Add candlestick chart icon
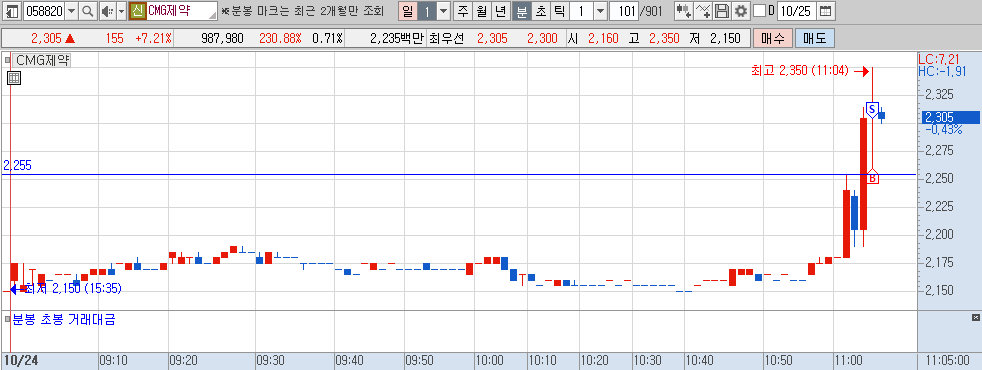Image resolution: width=982 pixels, height=370 pixels. coord(683,11)
